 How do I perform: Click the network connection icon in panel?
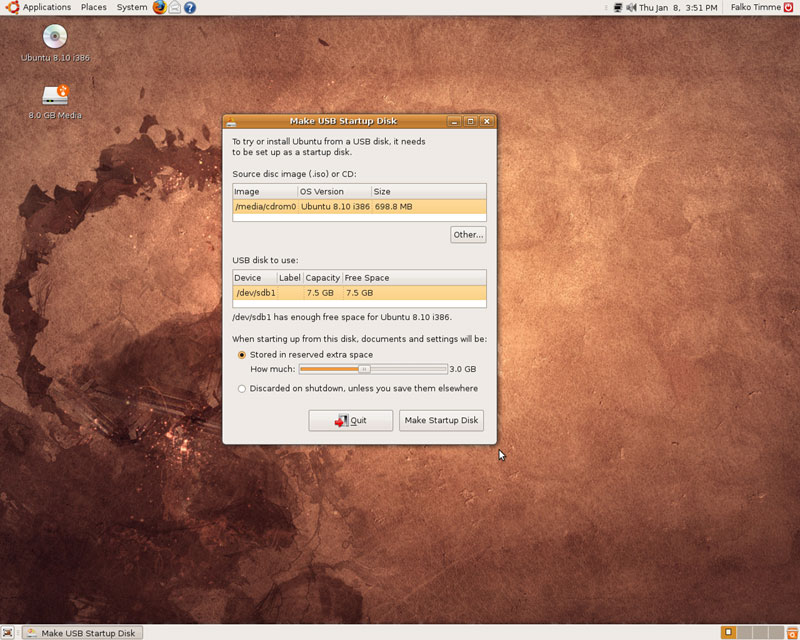point(618,7)
